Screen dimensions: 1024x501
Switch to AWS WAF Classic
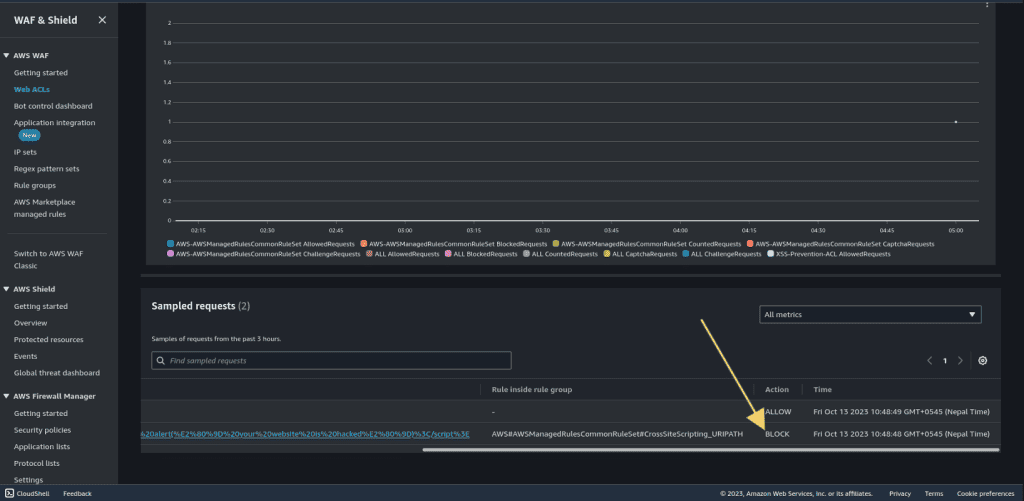[x=48, y=259]
